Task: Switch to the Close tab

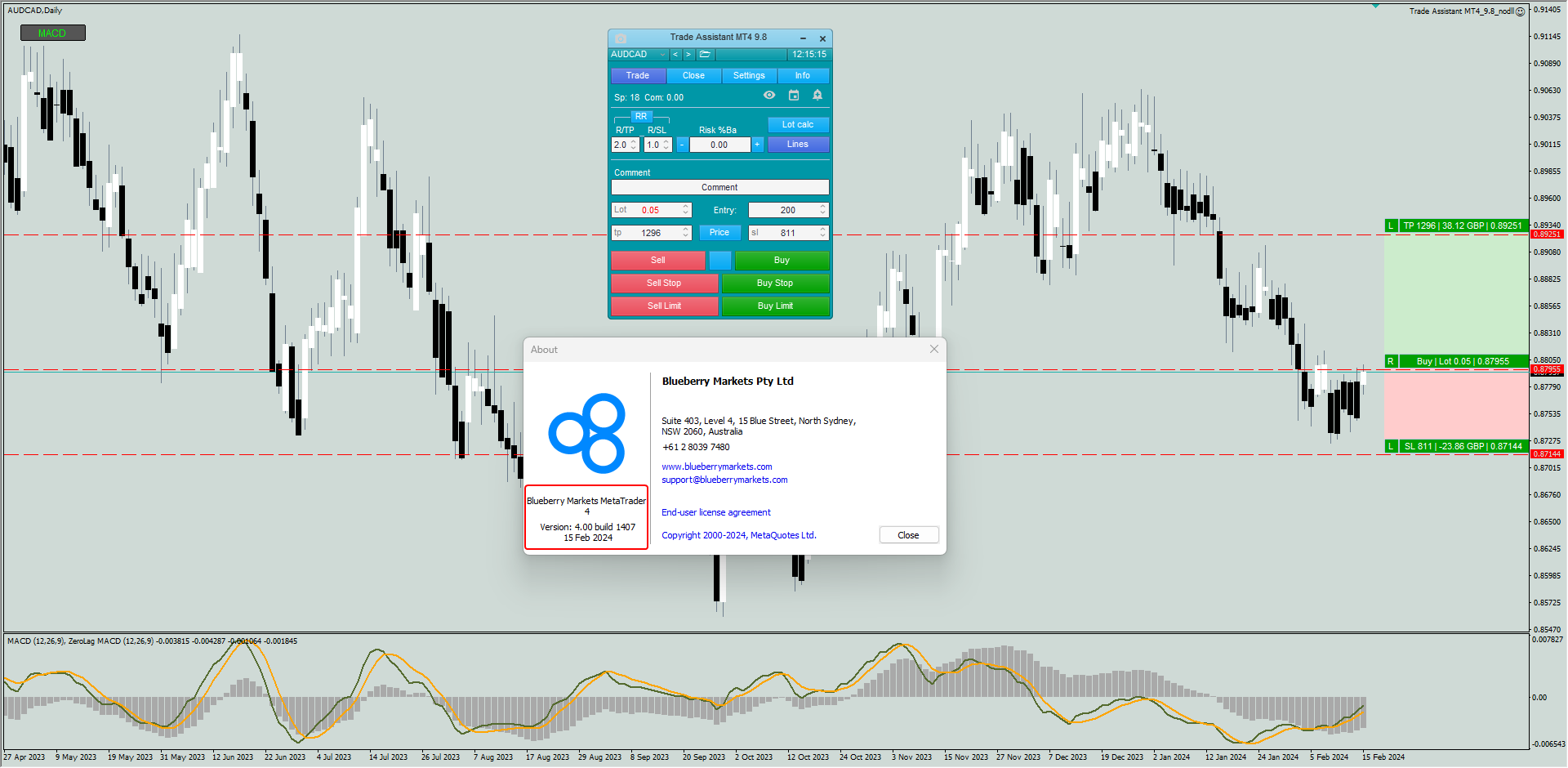Action: coord(693,76)
